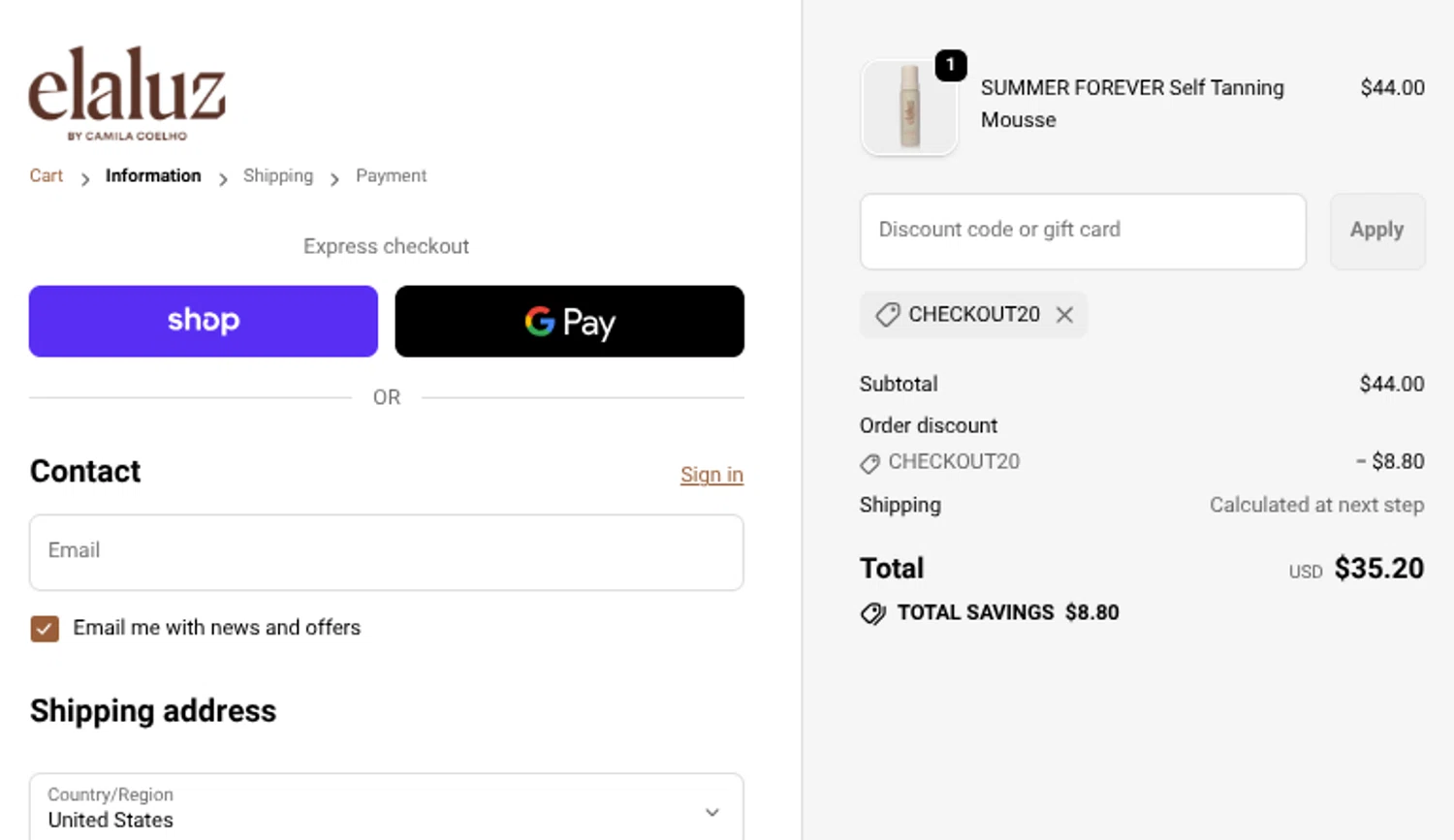
Task: Focus the Email input field
Action: [387, 552]
